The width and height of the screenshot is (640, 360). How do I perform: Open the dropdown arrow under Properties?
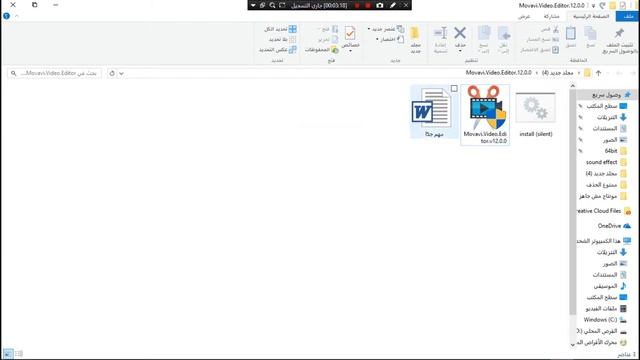(350, 51)
